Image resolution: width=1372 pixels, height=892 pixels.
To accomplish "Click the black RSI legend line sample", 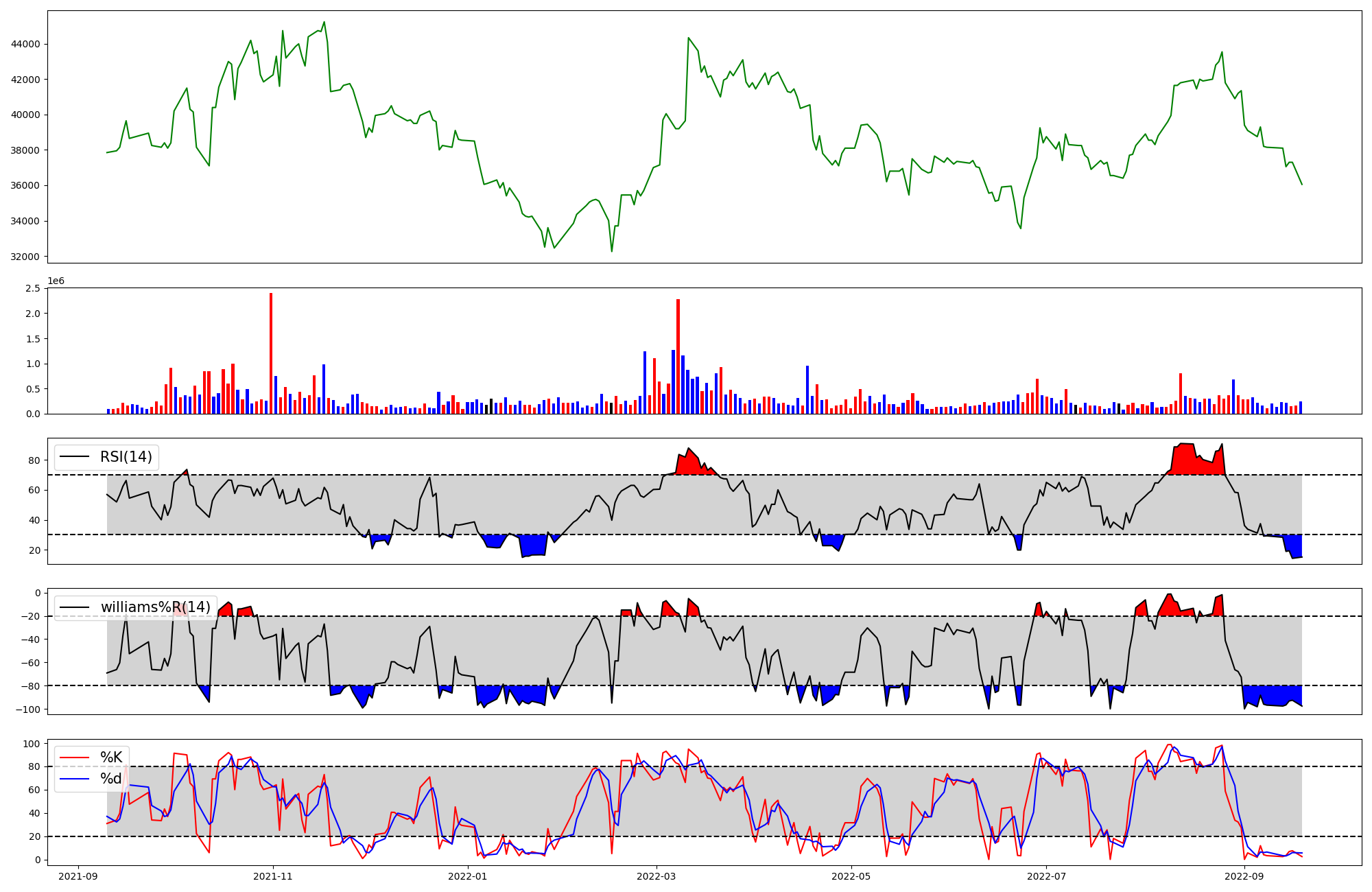I will pos(75,457).
